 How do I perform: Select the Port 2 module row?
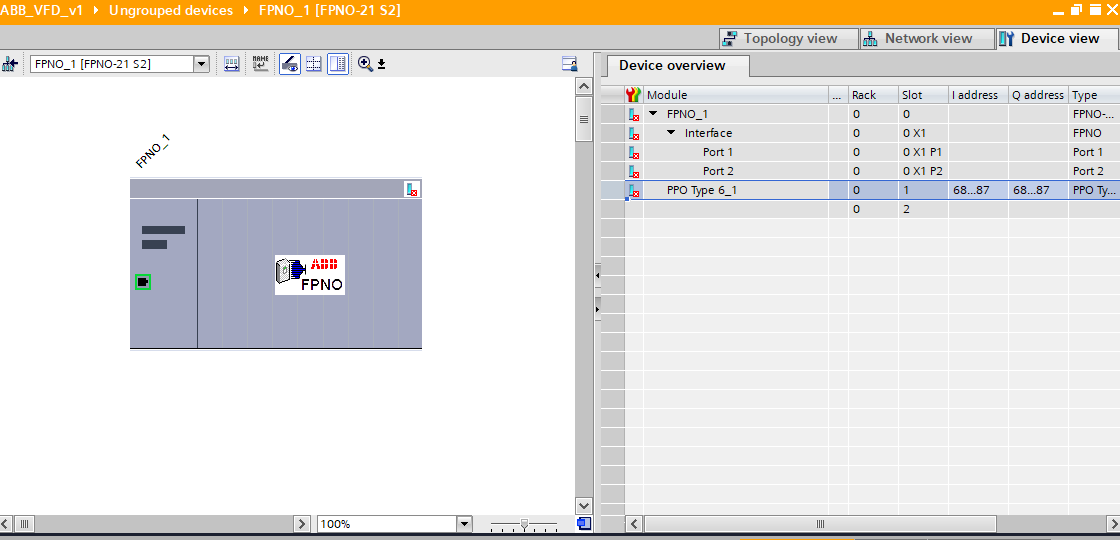pyautogui.click(x=718, y=171)
